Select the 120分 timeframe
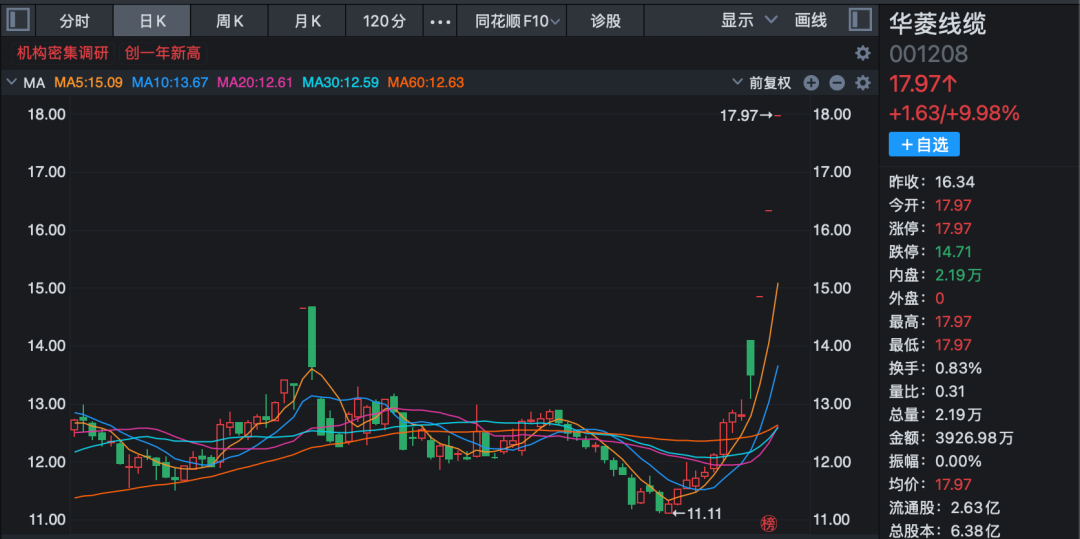Screen dimensions: 1080x539 click(x=384, y=20)
